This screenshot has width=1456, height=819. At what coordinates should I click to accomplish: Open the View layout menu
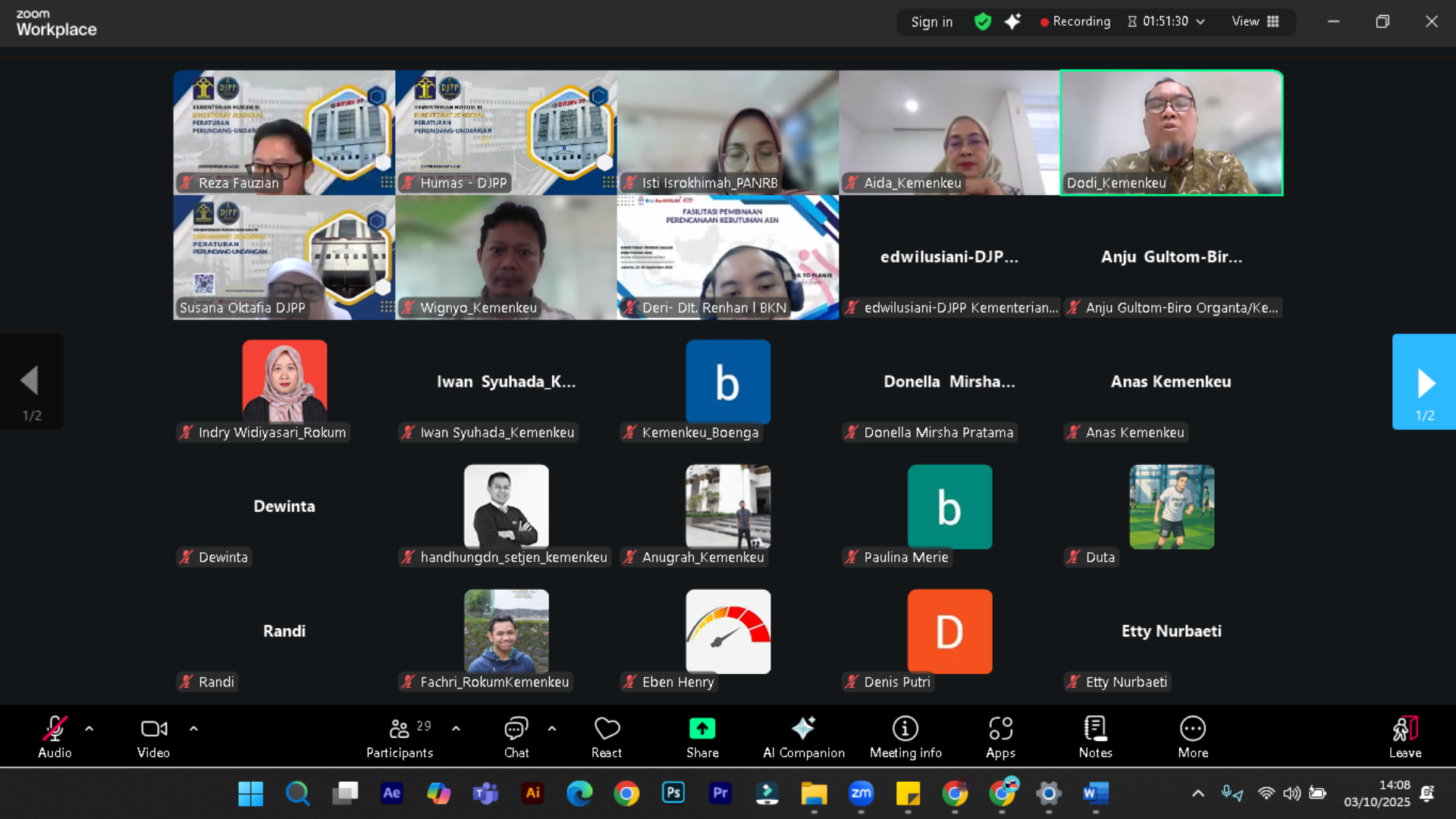[x=1255, y=22]
